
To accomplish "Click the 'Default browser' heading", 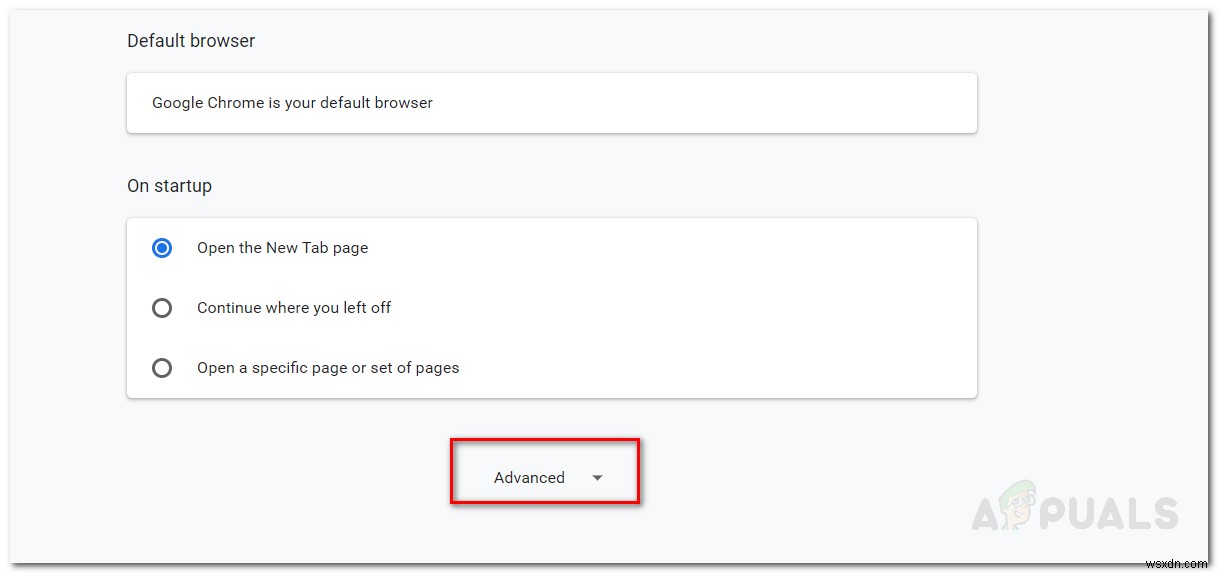I will tap(191, 41).
